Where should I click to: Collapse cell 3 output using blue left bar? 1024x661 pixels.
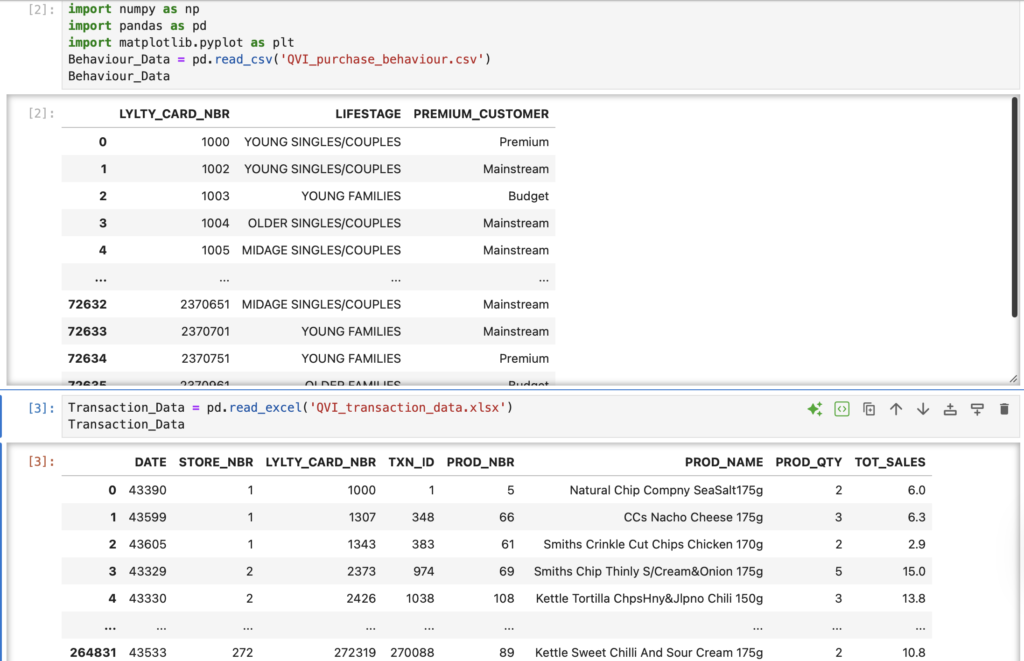coord(3,550)
